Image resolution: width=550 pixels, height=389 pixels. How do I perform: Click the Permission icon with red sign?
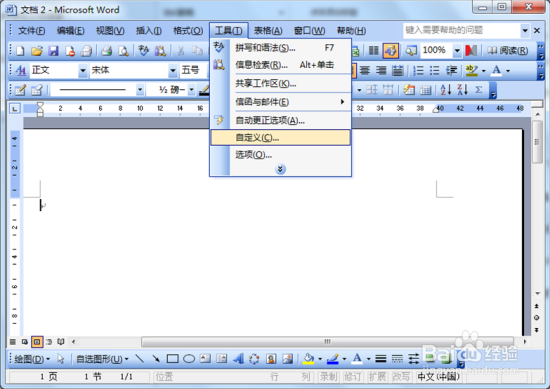click(x=70, y=51)
